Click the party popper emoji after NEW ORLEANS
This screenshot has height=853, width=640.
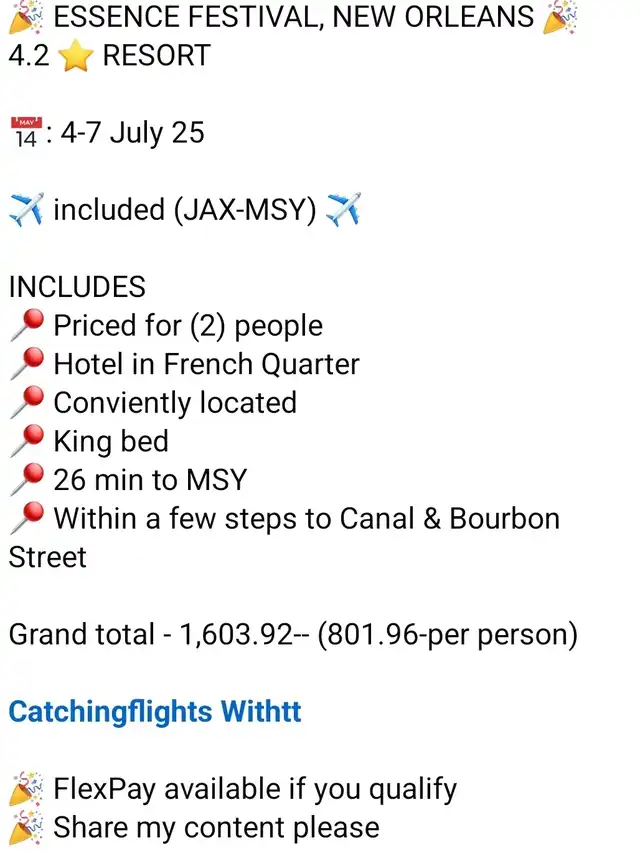point(560,17)
